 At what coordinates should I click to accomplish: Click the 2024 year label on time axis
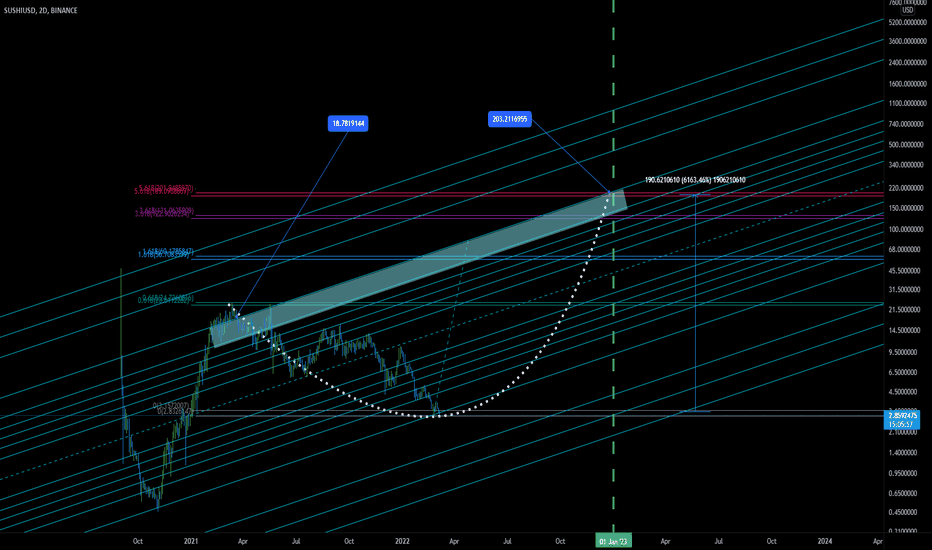pyautogui.click(x=824, y=541)
